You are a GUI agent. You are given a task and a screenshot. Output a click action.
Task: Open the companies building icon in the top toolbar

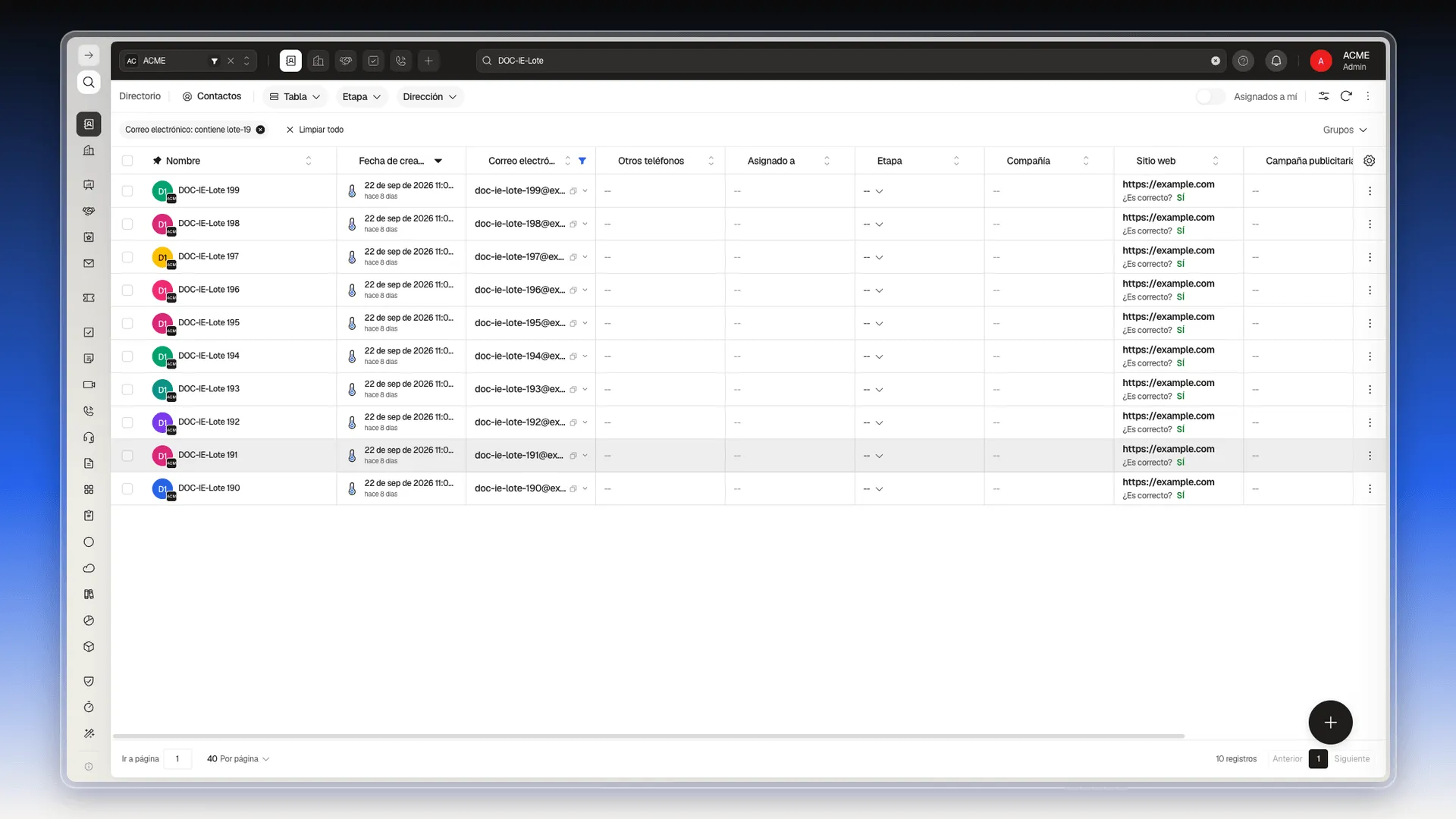[x=318, y=61]
